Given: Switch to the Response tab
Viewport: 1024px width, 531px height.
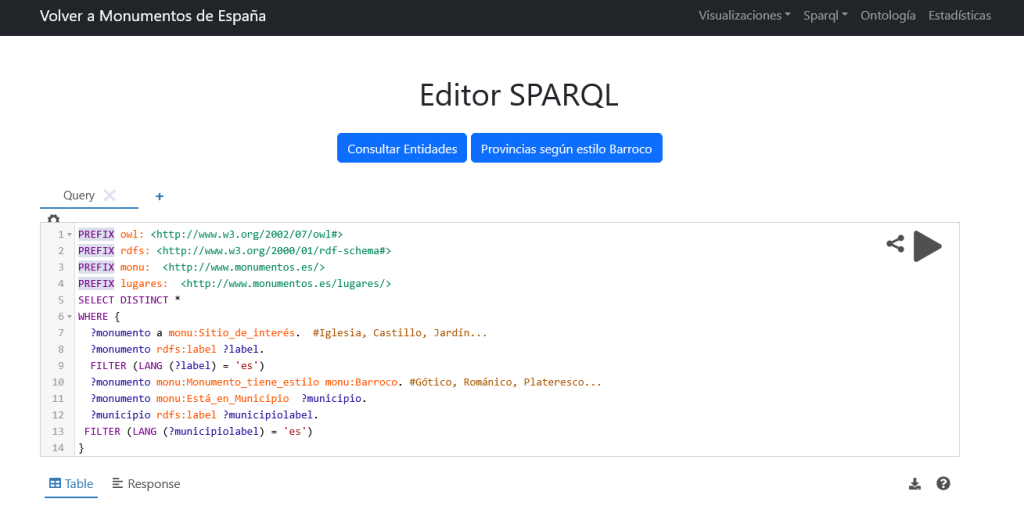Looking at the screenshot, I should pyautogui.click(x=146, y=484).
